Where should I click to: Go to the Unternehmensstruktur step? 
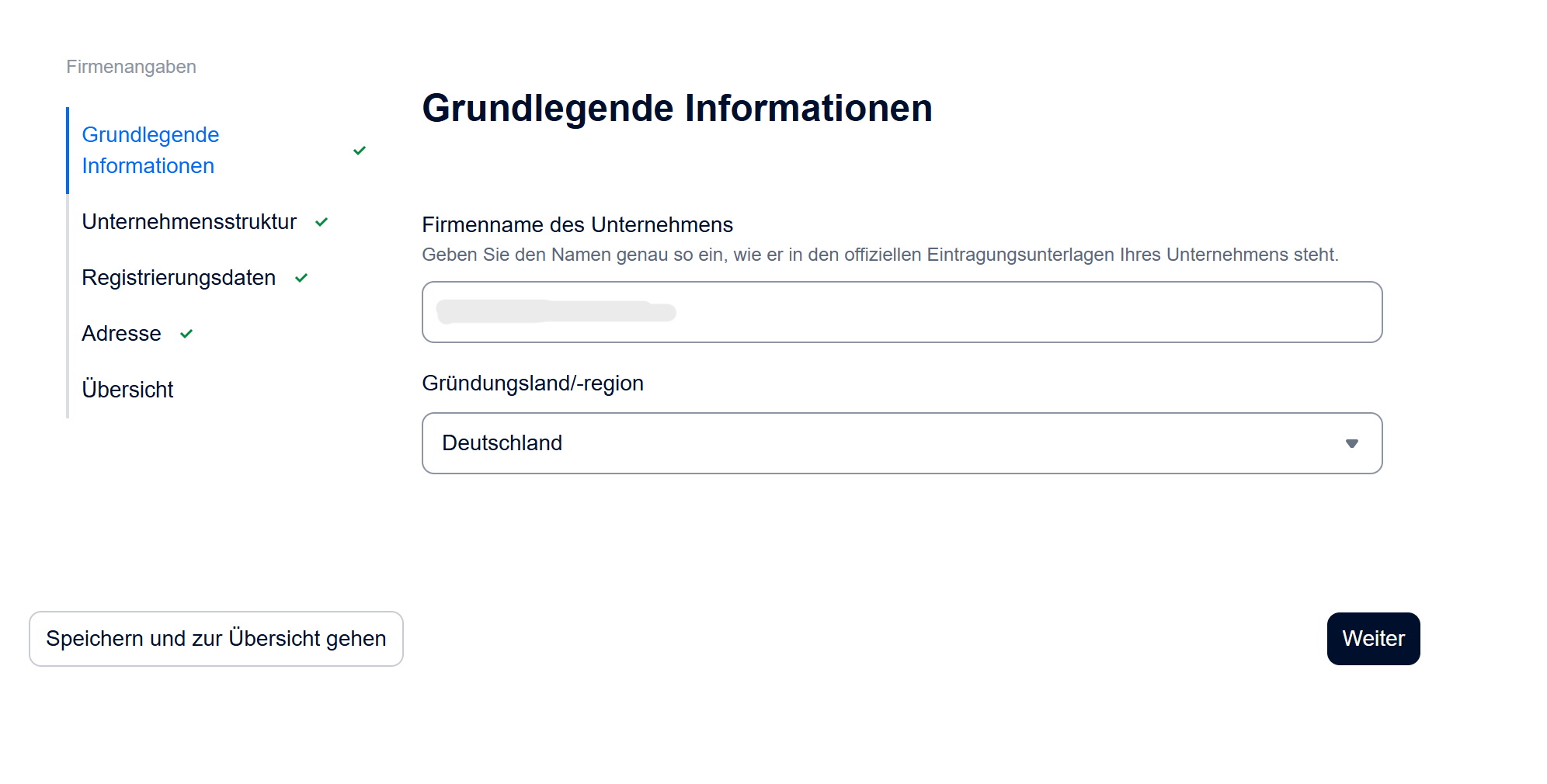click(x=189, y=222)
